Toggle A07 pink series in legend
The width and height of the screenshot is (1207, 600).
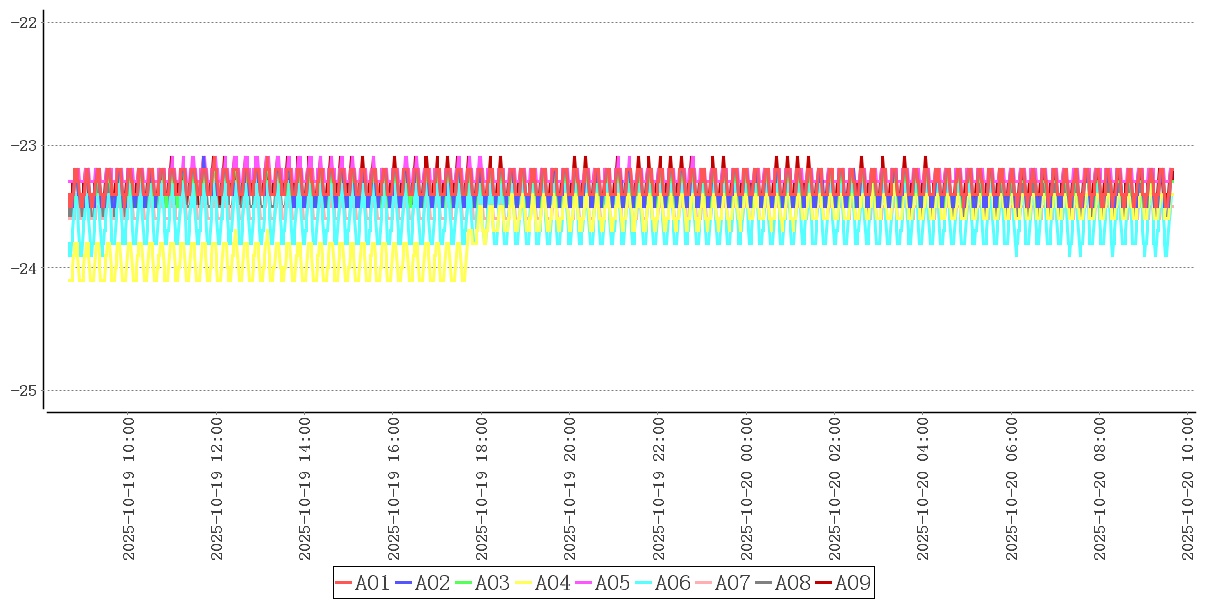point(723,583)
